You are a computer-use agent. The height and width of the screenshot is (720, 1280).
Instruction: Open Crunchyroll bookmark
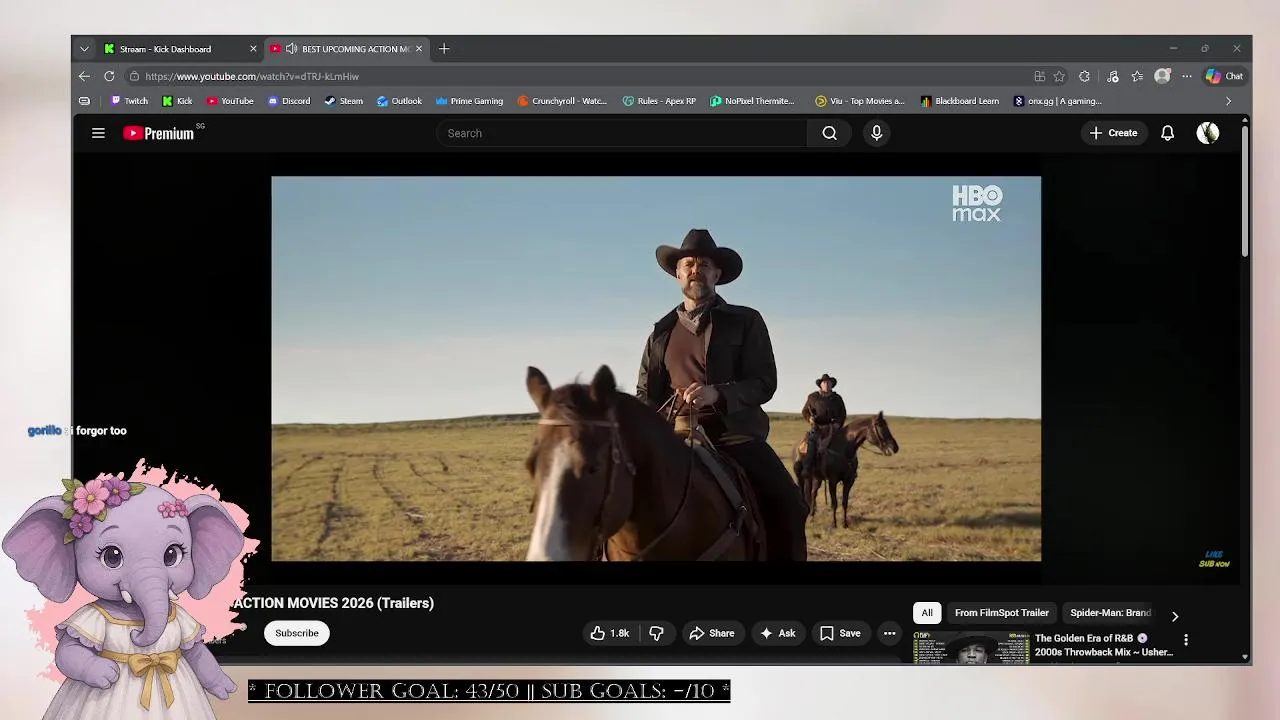[562, 101]
